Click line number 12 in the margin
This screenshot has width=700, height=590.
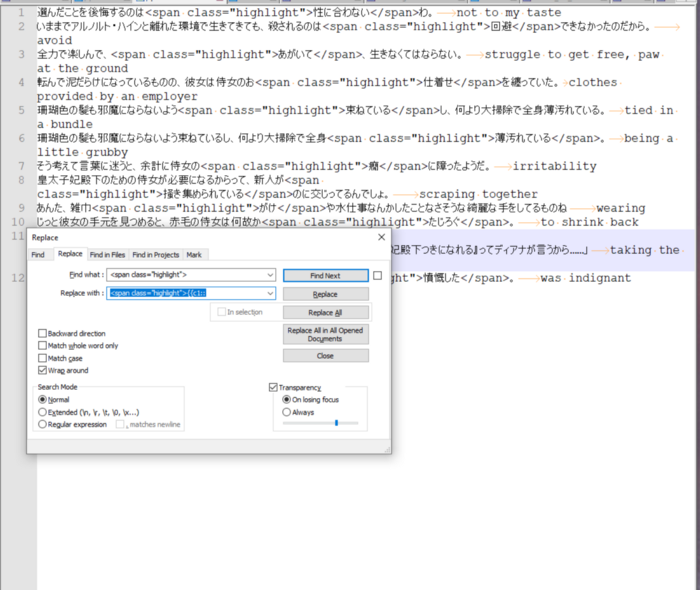tap(18, 278)
